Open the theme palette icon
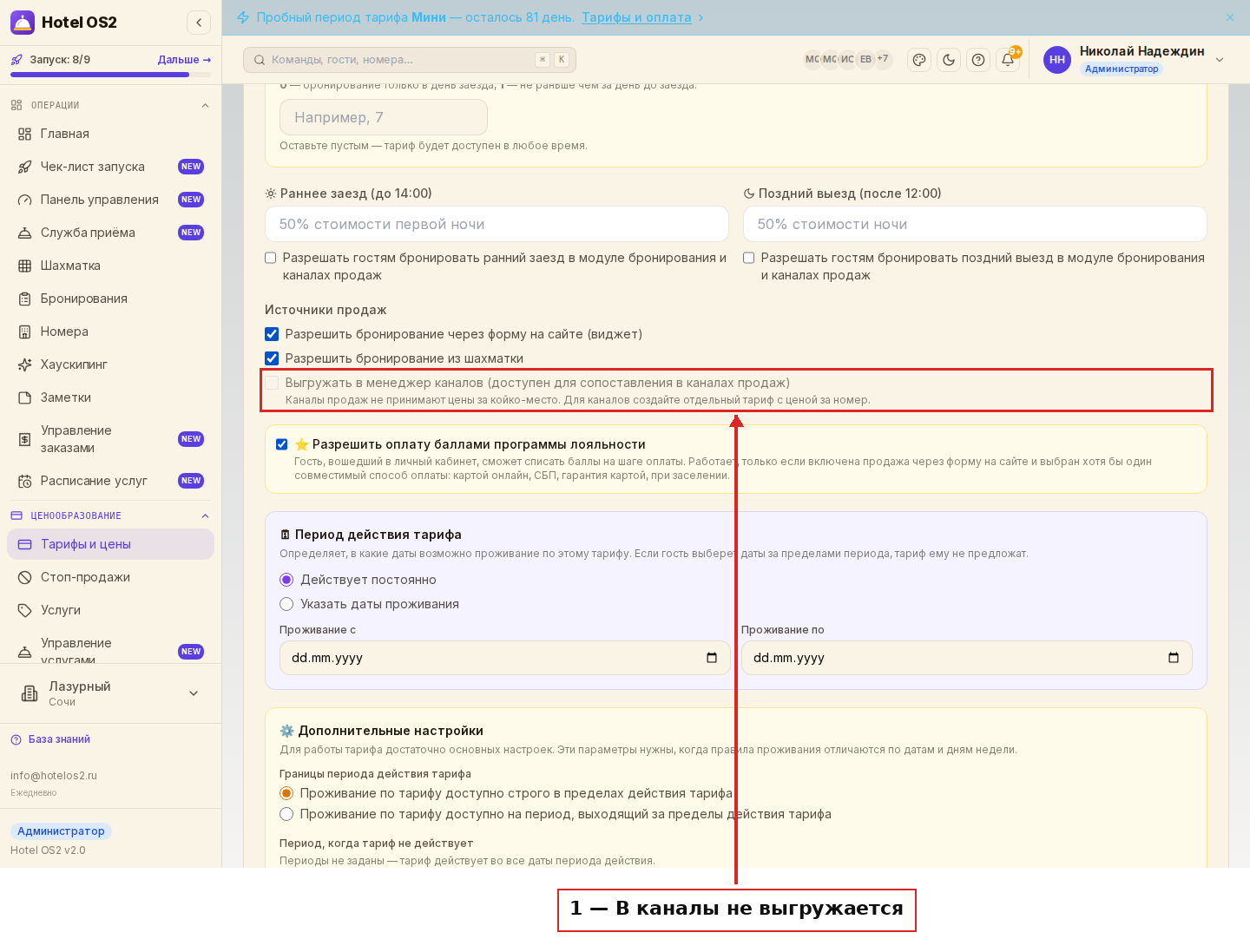Viewport: 1250px width, 952px height. [x=919, y=60]
